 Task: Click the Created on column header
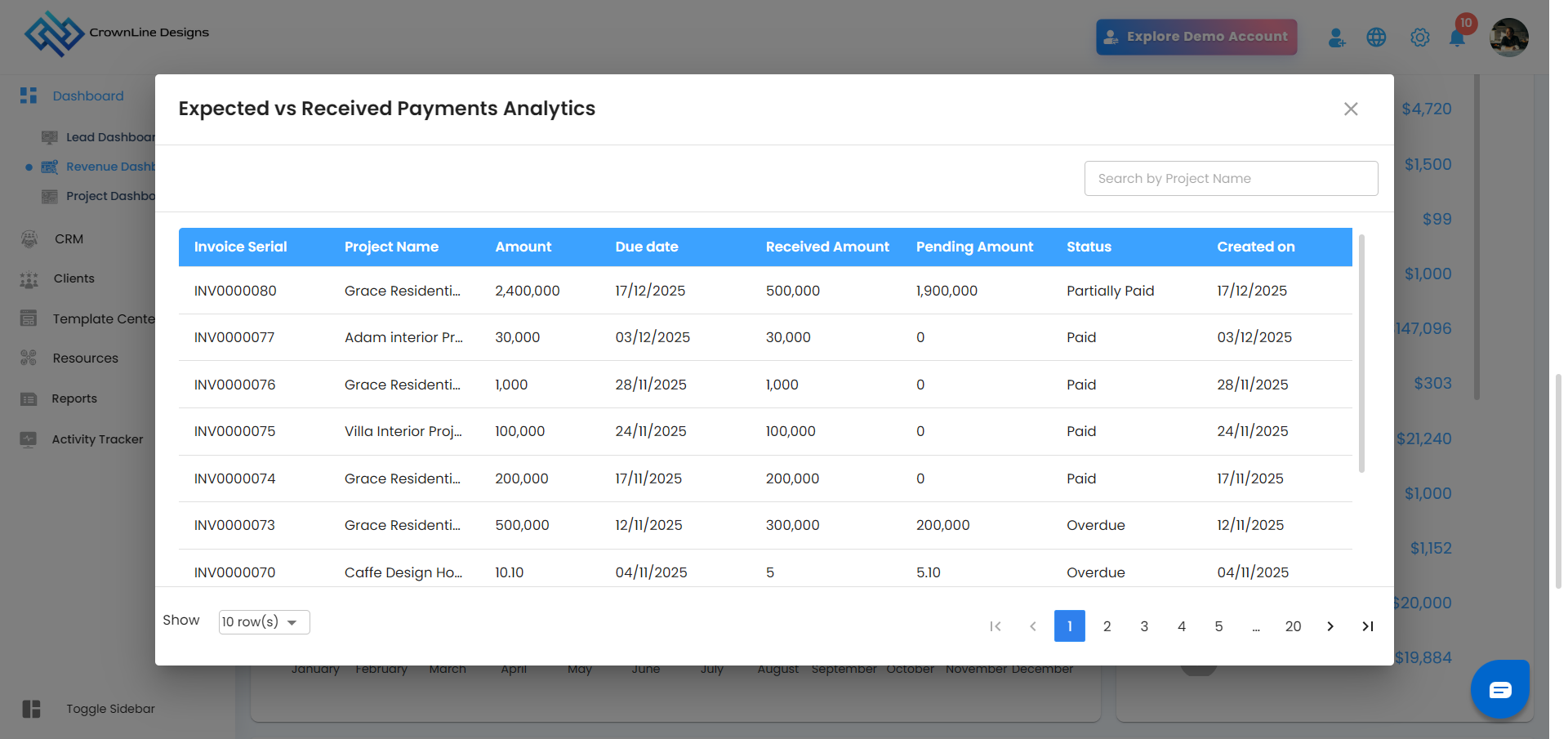coord(1256,247)
